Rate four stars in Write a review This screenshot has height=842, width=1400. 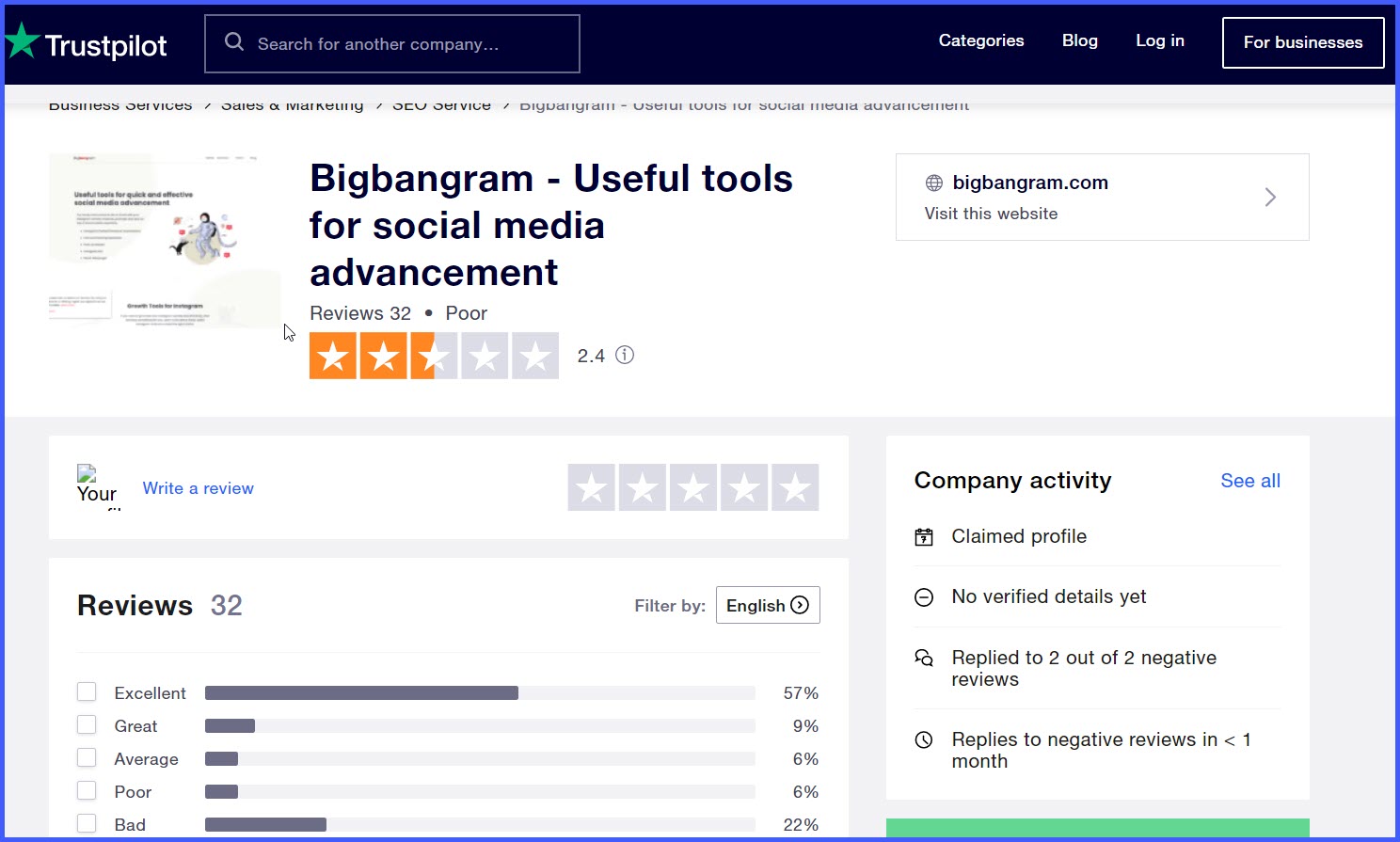743,487
